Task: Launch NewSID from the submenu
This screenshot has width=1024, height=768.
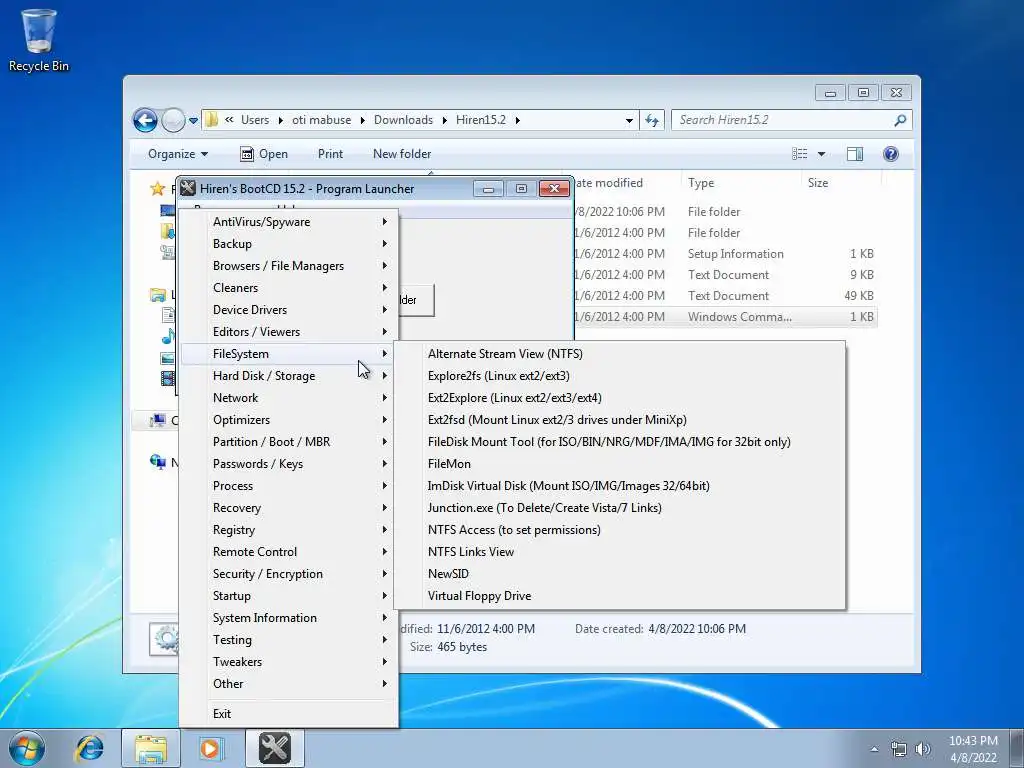Action: pyautogui.click(x=619, y=574)
